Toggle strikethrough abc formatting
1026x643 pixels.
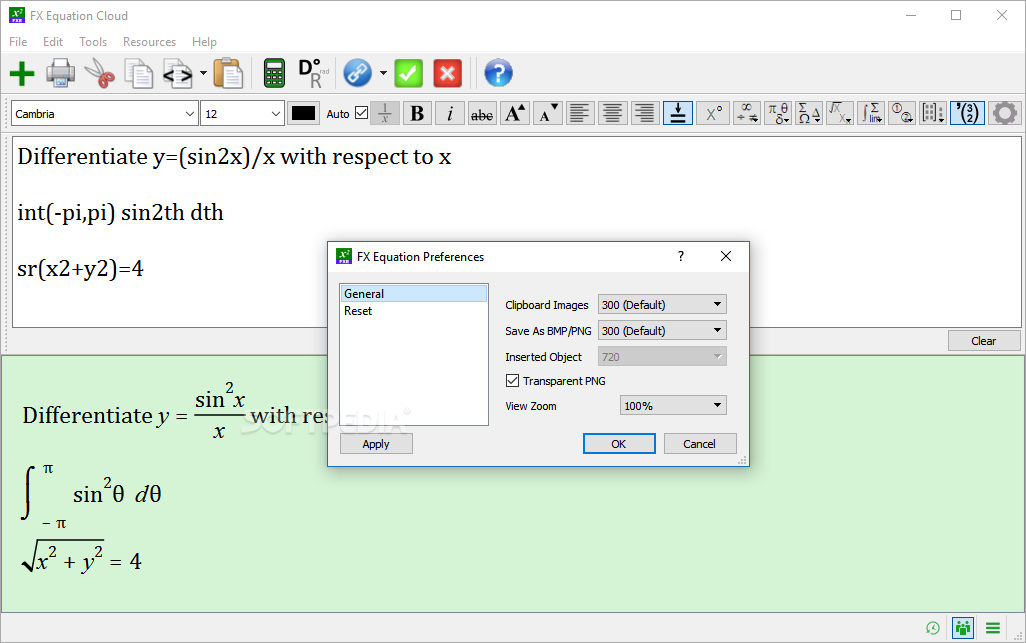(x=482, y=113)
